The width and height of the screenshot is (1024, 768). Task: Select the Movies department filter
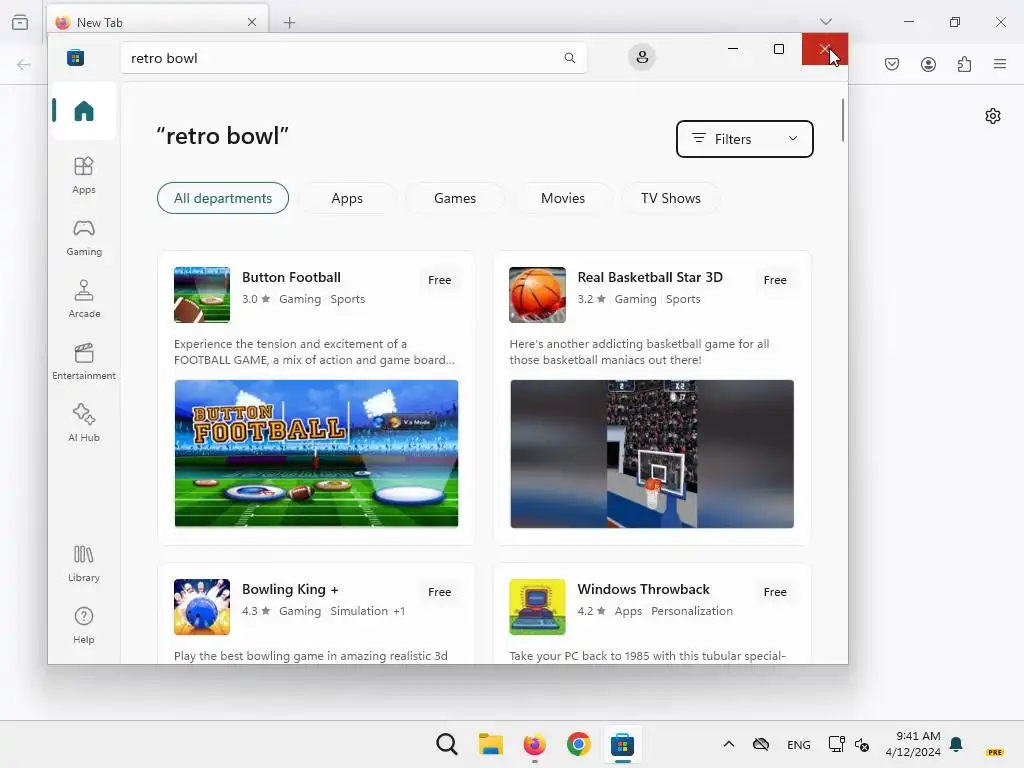(x=563, y=198)
